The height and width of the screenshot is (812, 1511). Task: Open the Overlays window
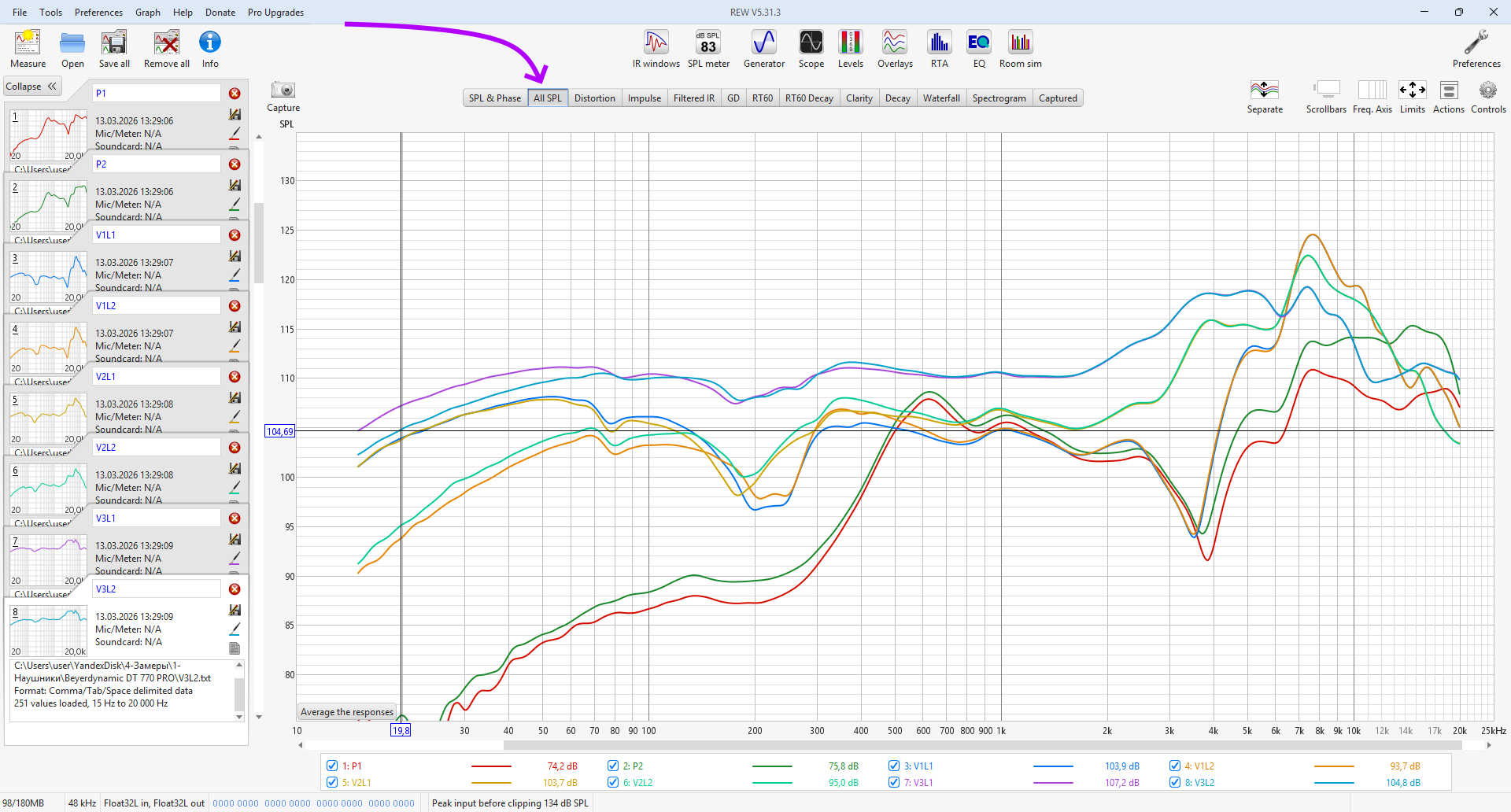click(895, 49)
